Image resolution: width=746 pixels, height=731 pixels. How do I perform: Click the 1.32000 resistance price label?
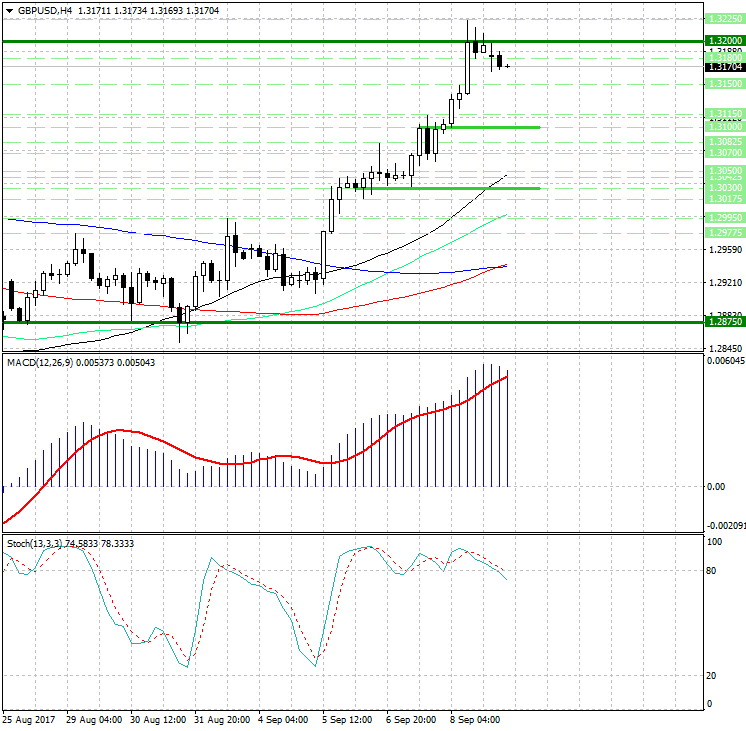(x=723, y=41)
